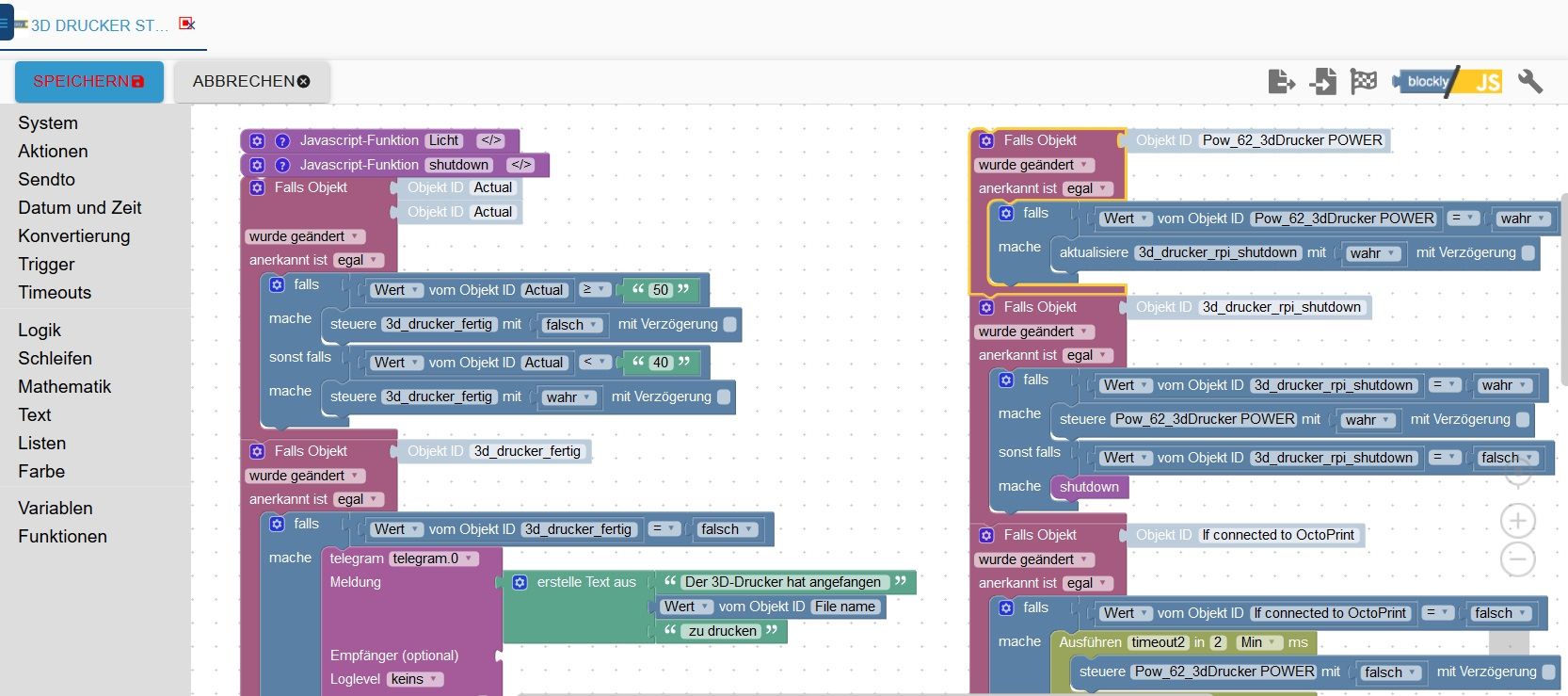Open the < comparison operator dropdown
The height and width of the screenshot is (696, 1568).
point(593,362)
